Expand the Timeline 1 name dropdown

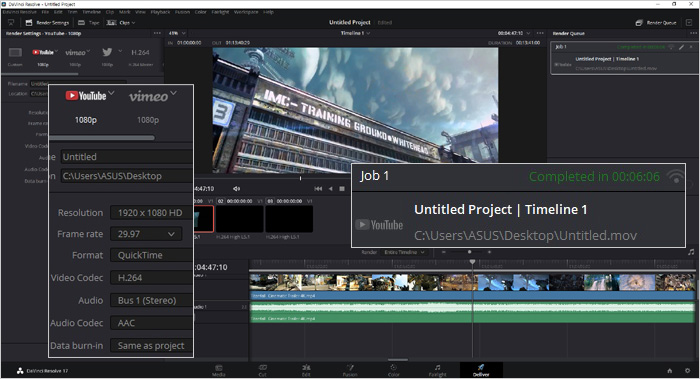click(x=355, y=33)
